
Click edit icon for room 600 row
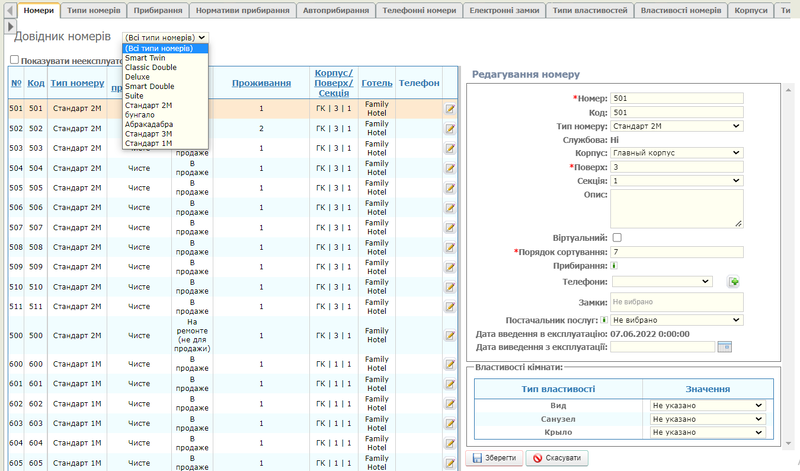point(450,364)
